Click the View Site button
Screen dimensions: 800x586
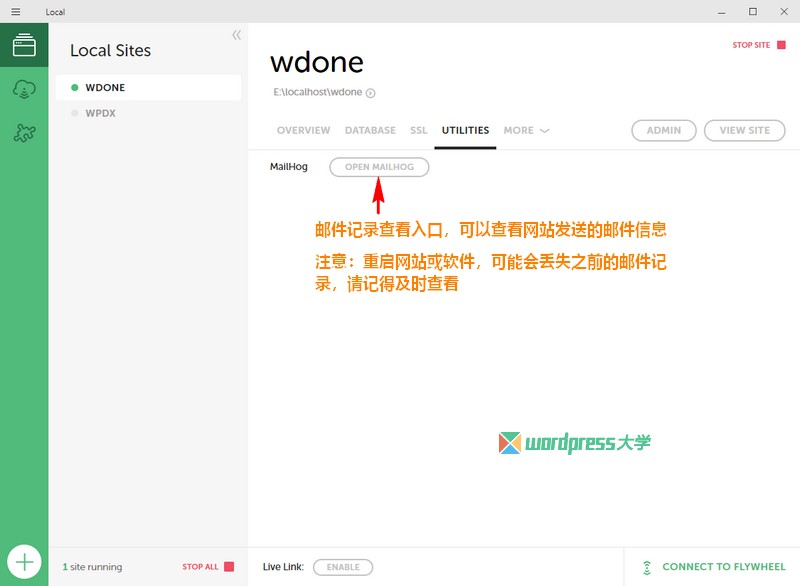point(744,131)
